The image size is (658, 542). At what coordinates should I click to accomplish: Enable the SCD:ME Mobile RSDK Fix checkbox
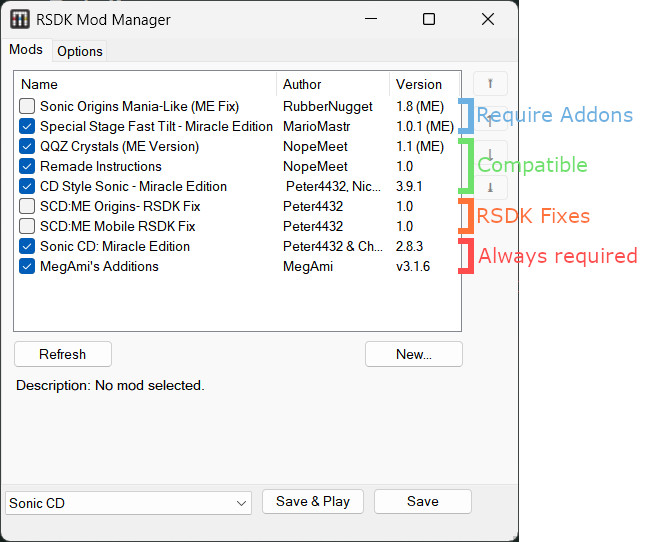[x=27, y=226]
